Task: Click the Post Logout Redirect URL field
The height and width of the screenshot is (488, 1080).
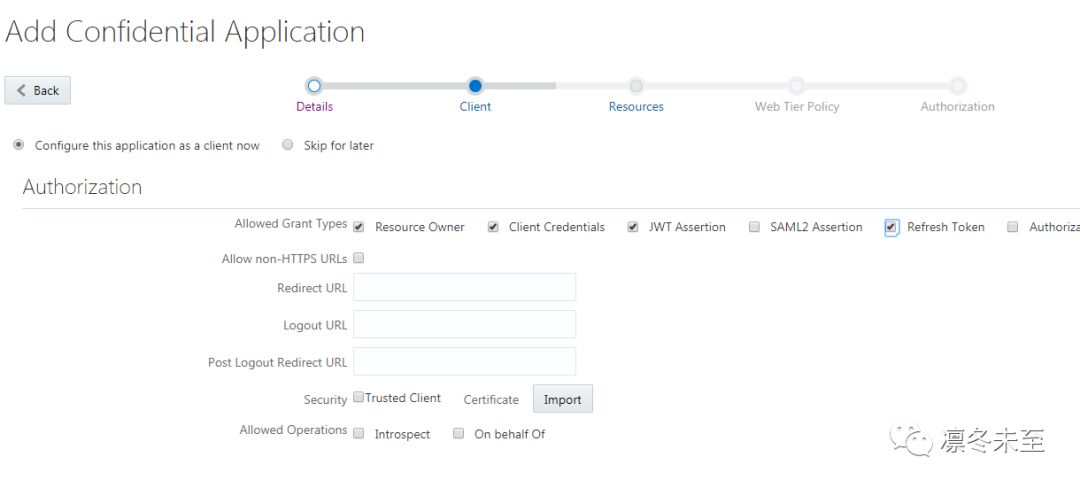Action: pos(464,361)
